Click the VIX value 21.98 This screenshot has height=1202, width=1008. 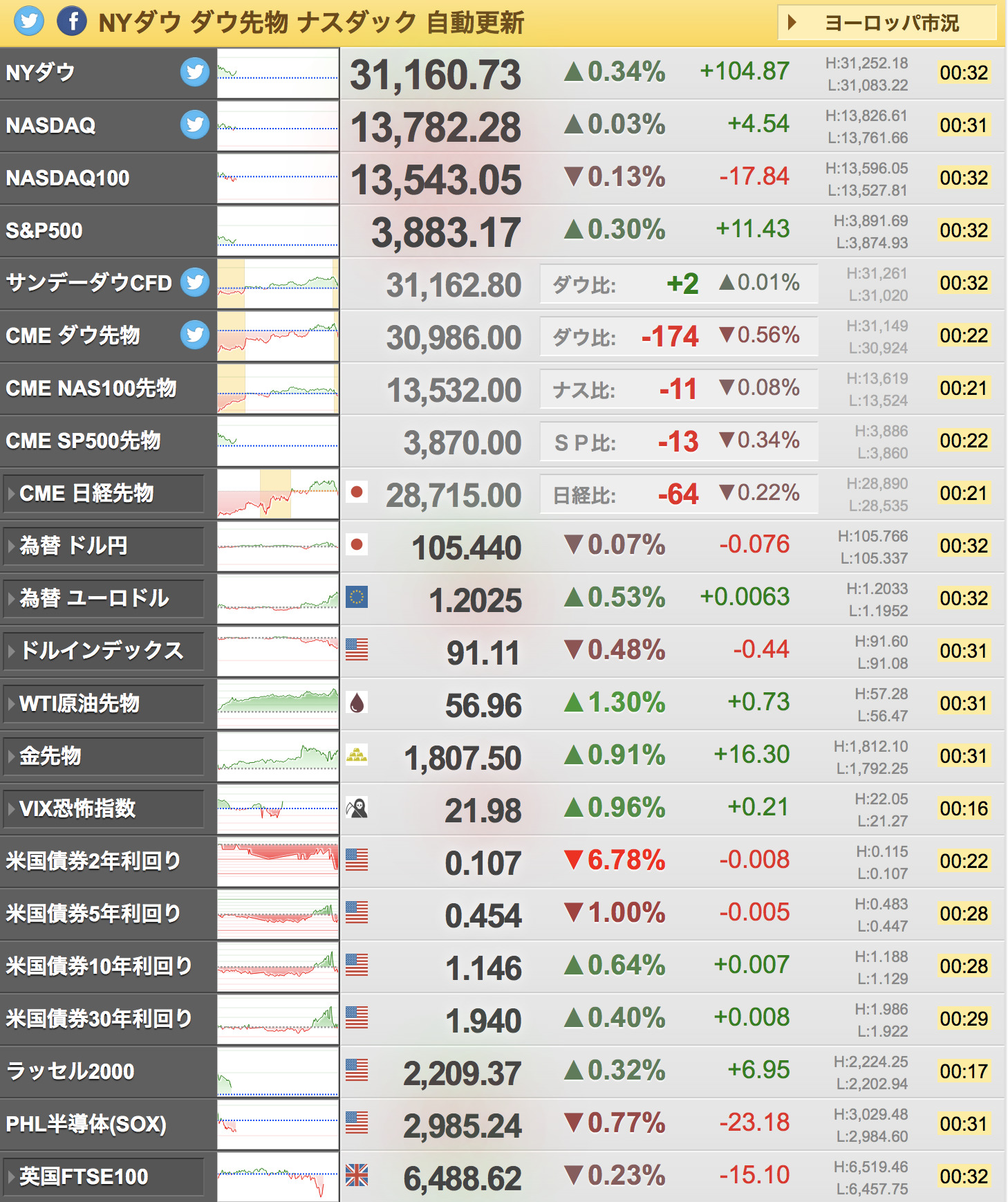(x=483, y=811)
